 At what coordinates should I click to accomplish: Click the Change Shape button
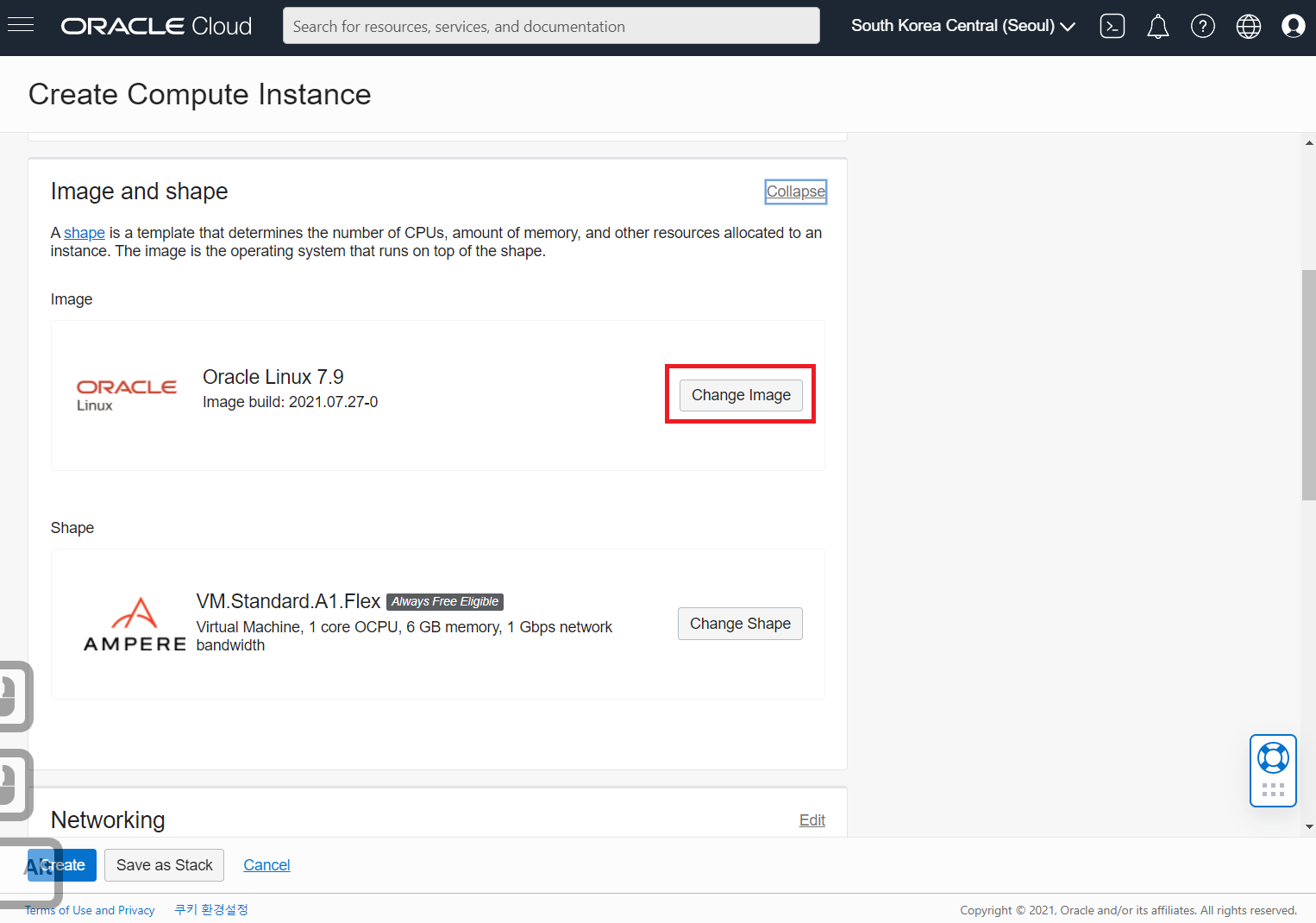pyautogui.click(x=740, y=624)
